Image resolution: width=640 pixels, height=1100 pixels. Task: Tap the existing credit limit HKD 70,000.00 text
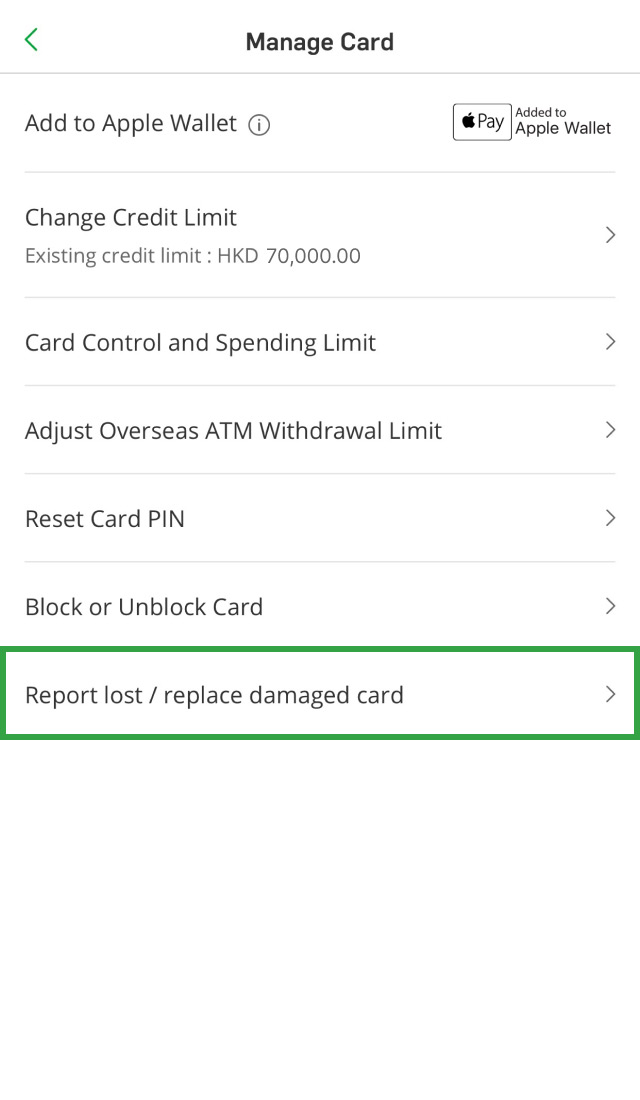[193, 256]
